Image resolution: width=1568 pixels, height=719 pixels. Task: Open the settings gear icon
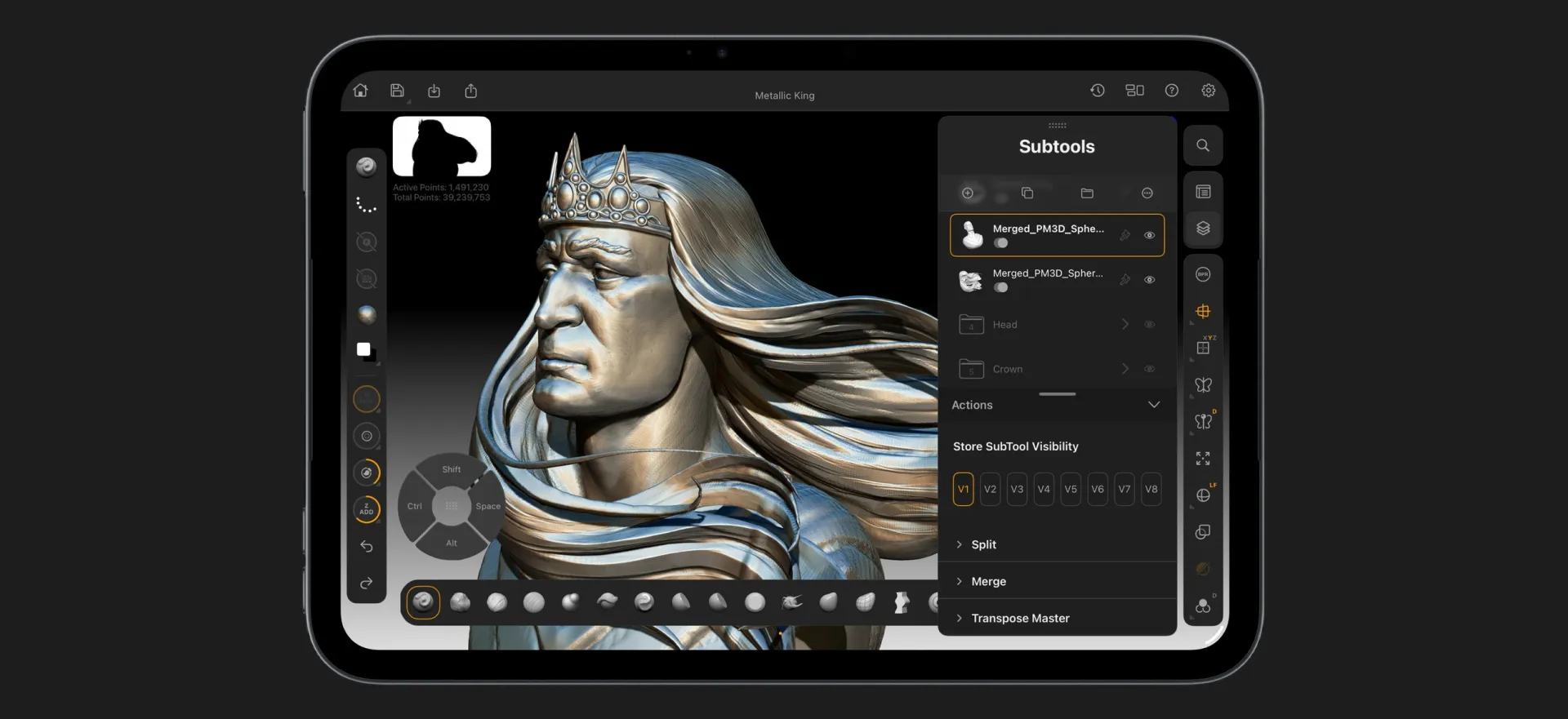[1209, 91]
